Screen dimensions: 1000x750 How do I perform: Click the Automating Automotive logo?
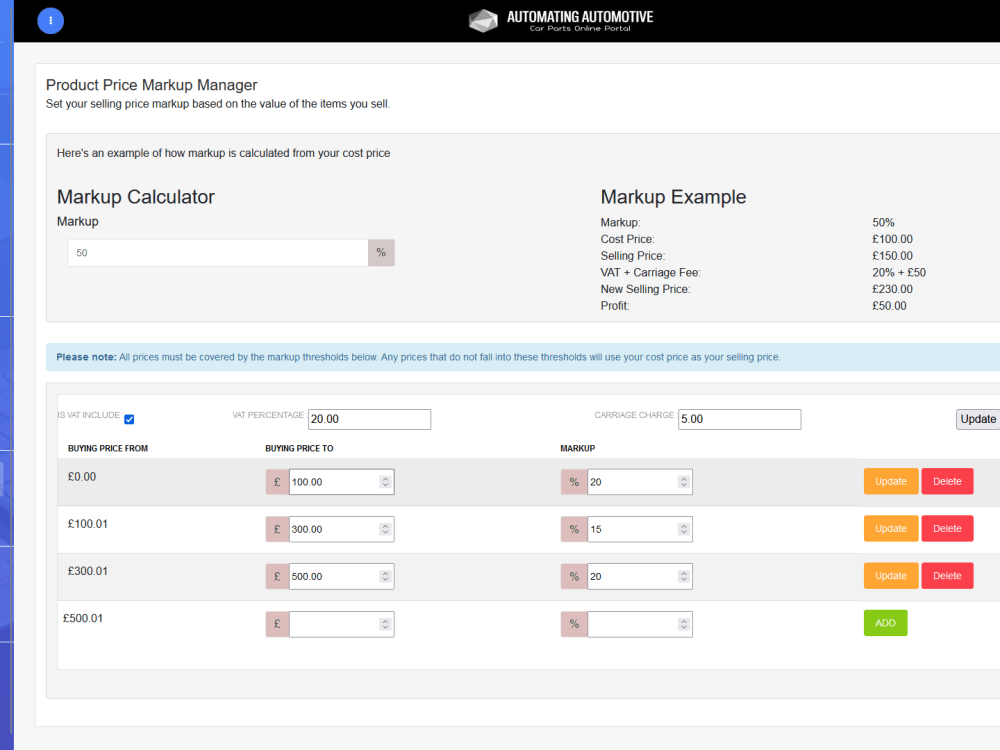coord(561,20)
